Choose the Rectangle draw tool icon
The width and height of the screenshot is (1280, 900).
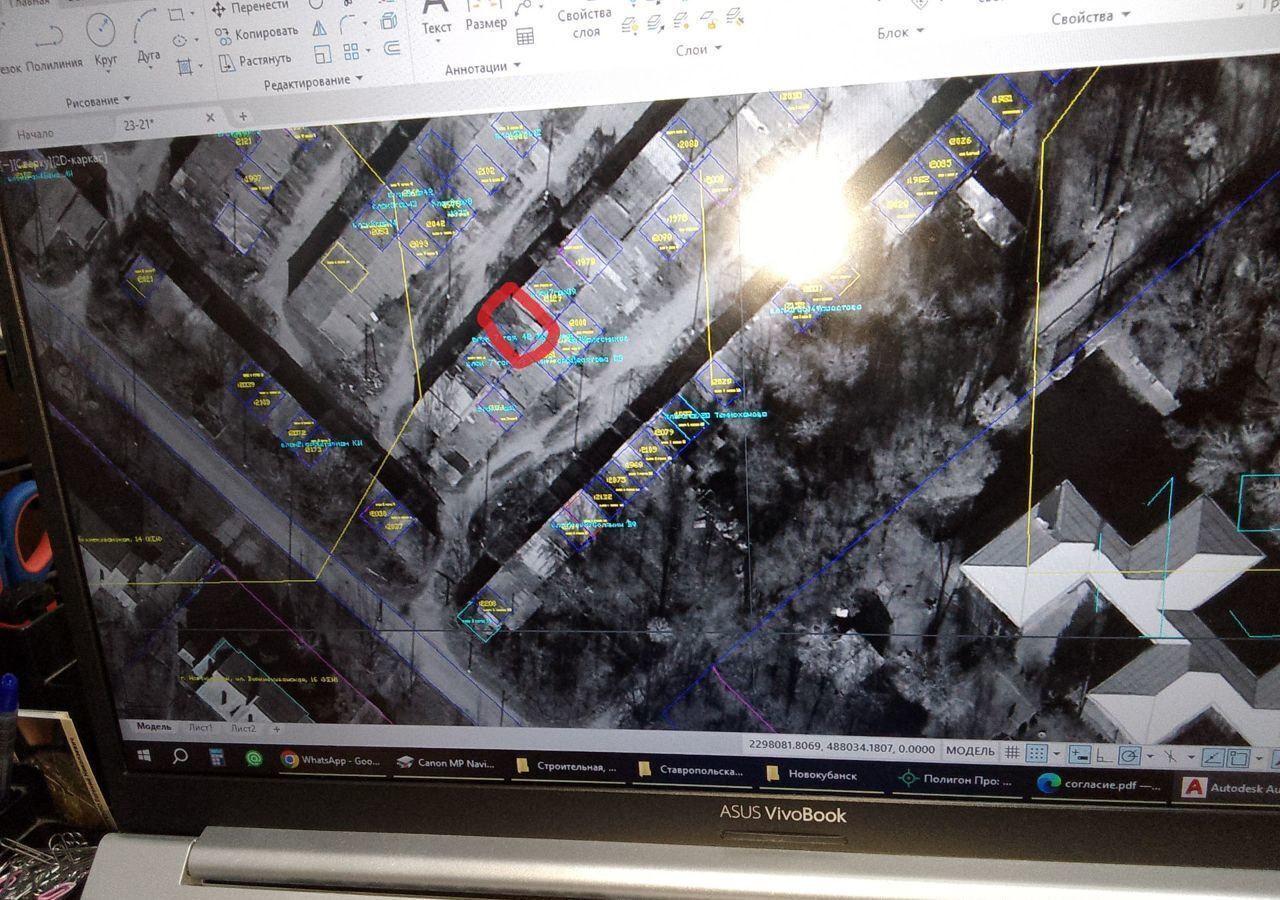(x=176, y=14)
